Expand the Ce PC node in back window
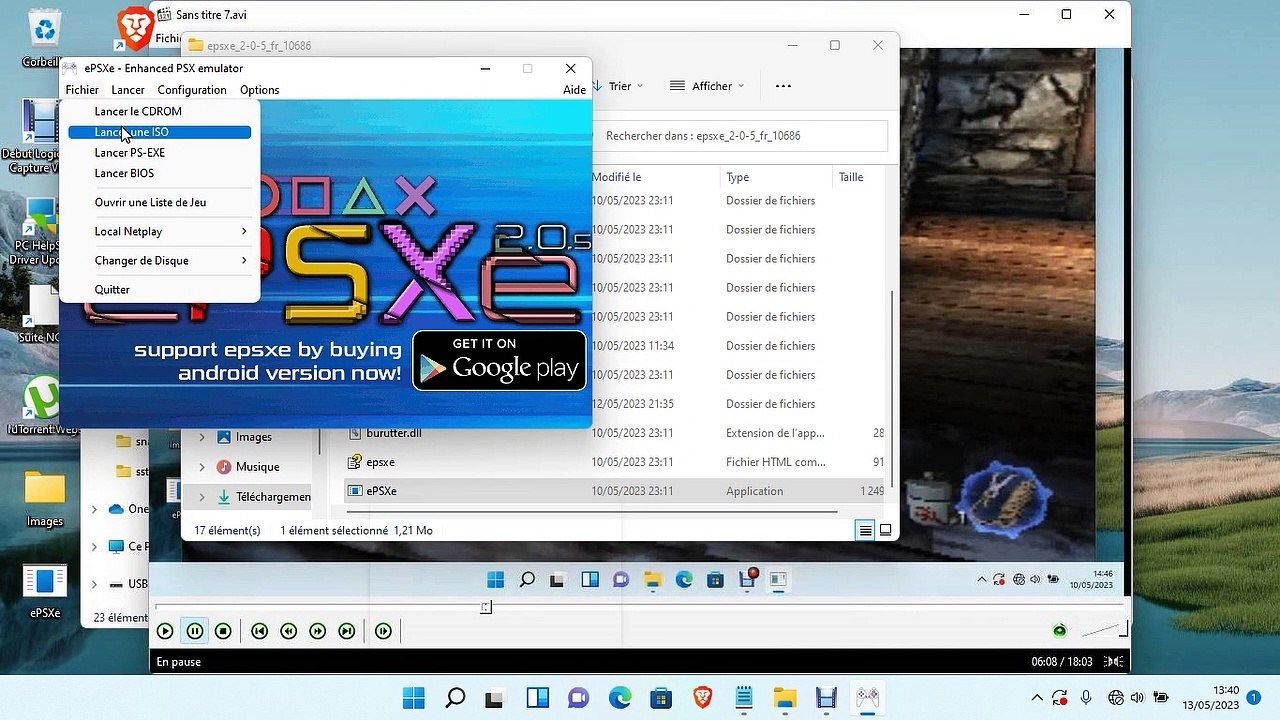1280x720 pixels. tap(95, 547)
